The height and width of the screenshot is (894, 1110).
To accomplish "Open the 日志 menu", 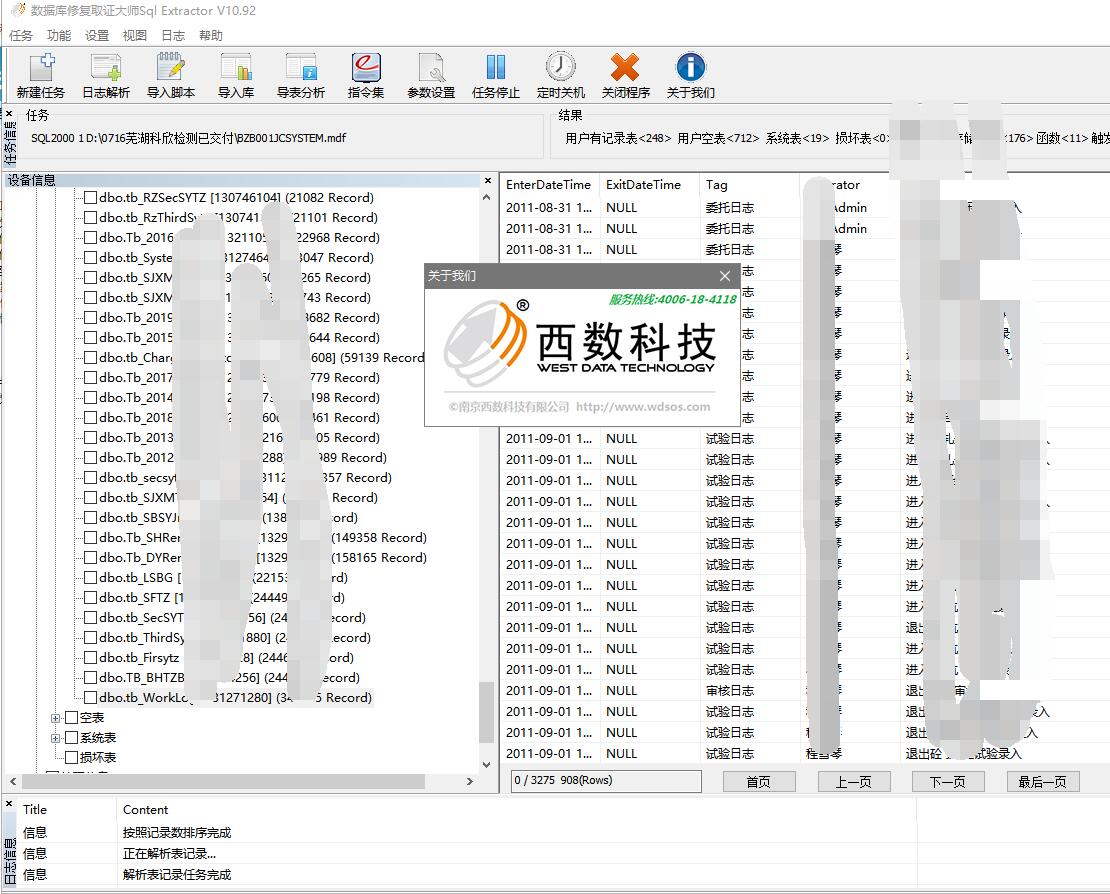I will pyautogui.click(x=173, y=35).
